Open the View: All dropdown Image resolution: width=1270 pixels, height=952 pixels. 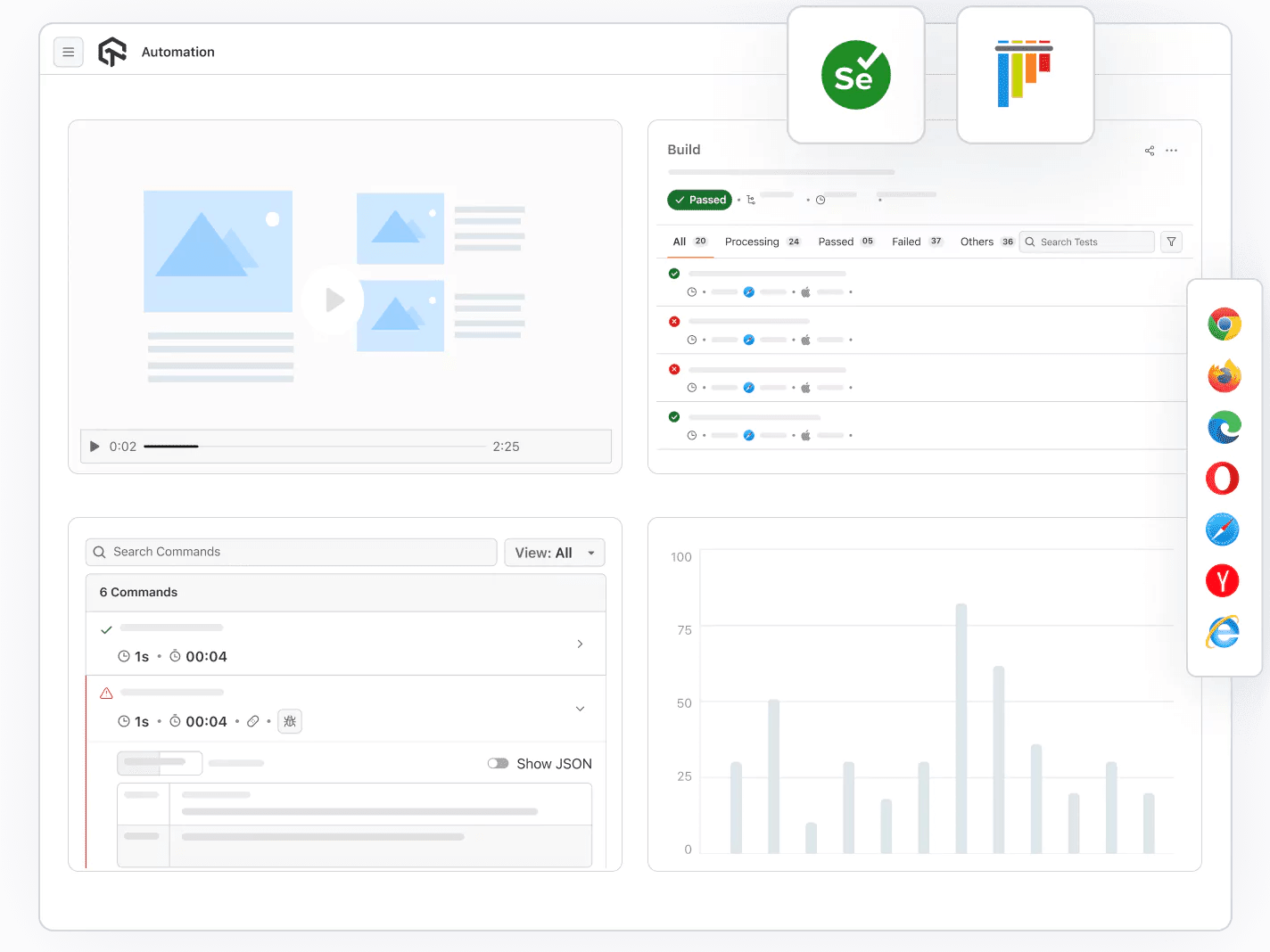coord(554,552)
